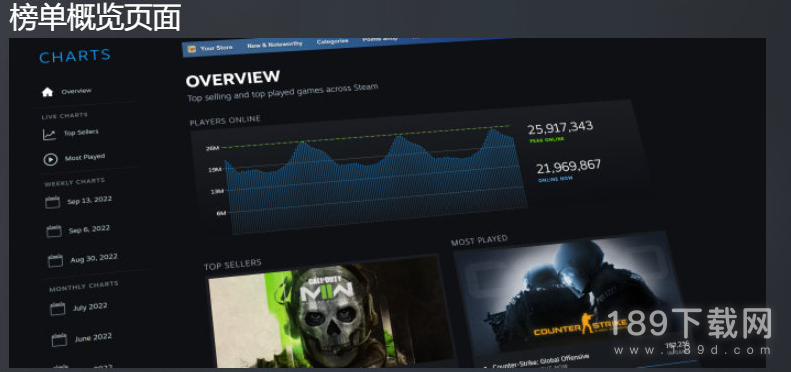Select the Sep 13, 2022 calendar icon
791x372 pixels.
pyautogui.click(x=52, y=202)
